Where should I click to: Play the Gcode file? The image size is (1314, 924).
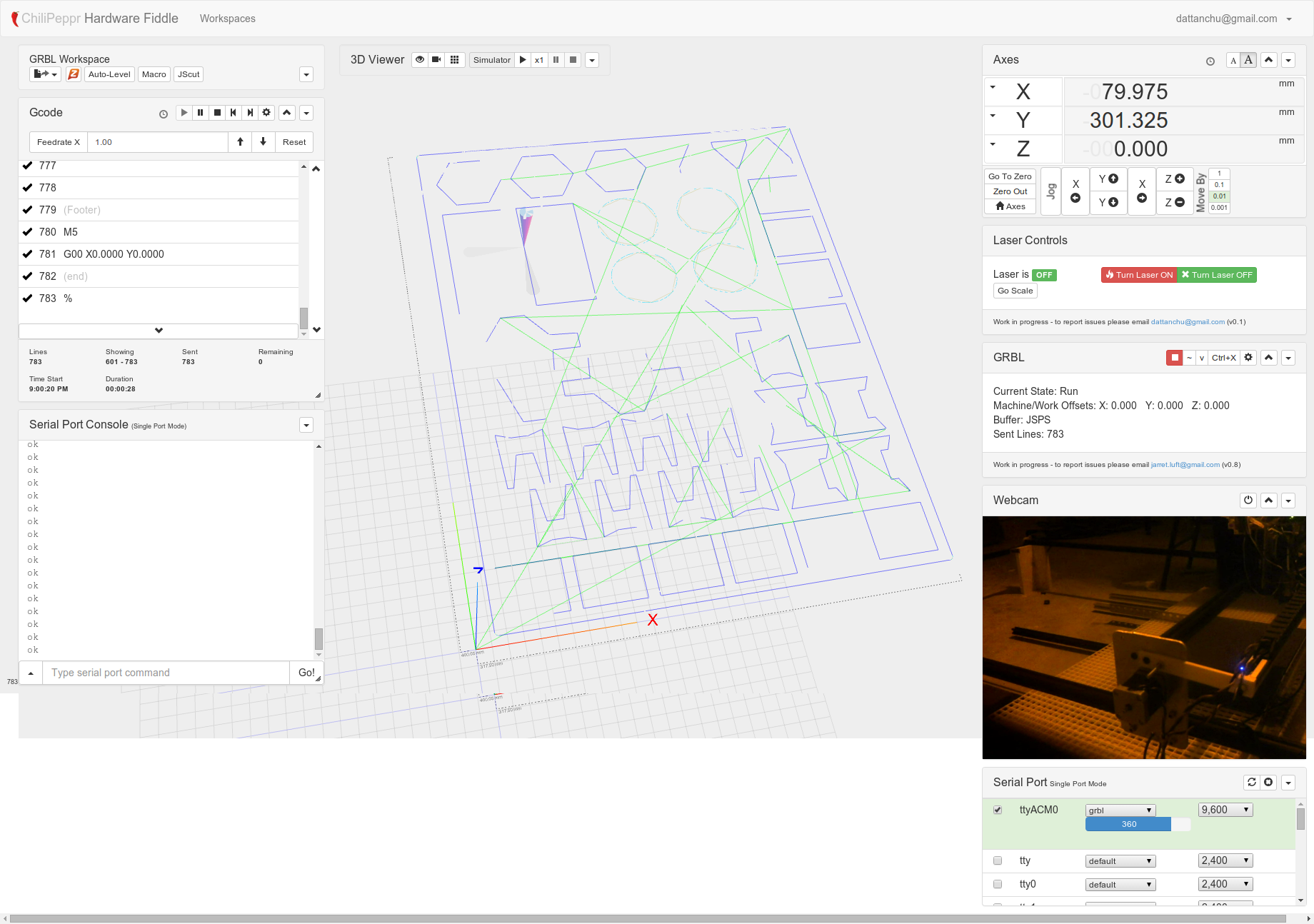pyautogui.click(x=184, y=113)
